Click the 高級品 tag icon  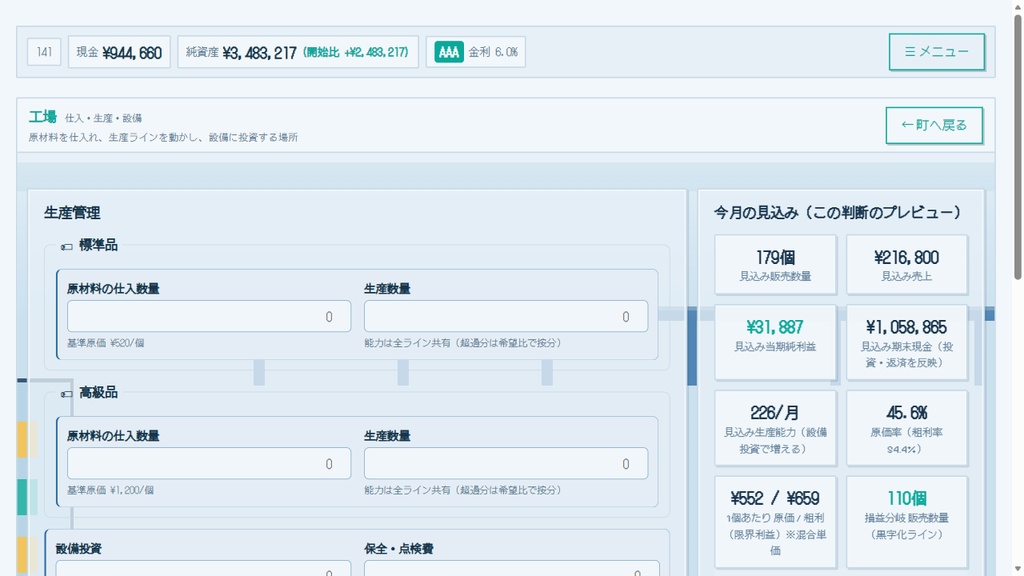point(66,394)
